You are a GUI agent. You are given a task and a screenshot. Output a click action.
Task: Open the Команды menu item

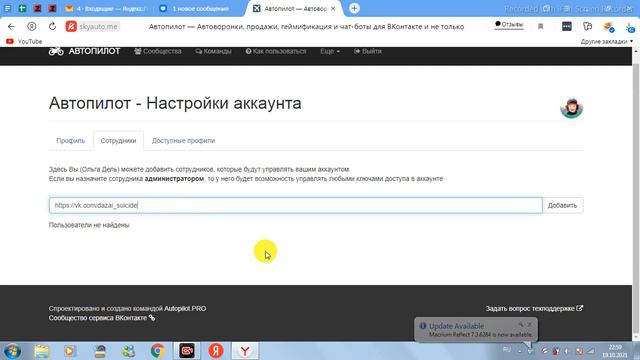point(213,51)
